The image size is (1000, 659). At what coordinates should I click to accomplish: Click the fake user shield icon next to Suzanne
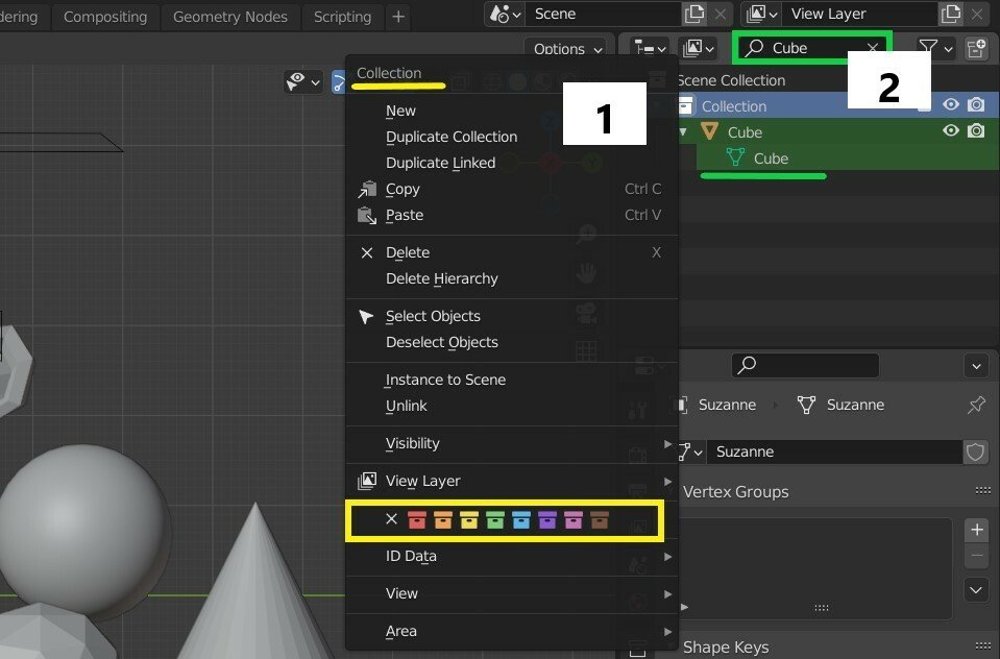(975, 452)
